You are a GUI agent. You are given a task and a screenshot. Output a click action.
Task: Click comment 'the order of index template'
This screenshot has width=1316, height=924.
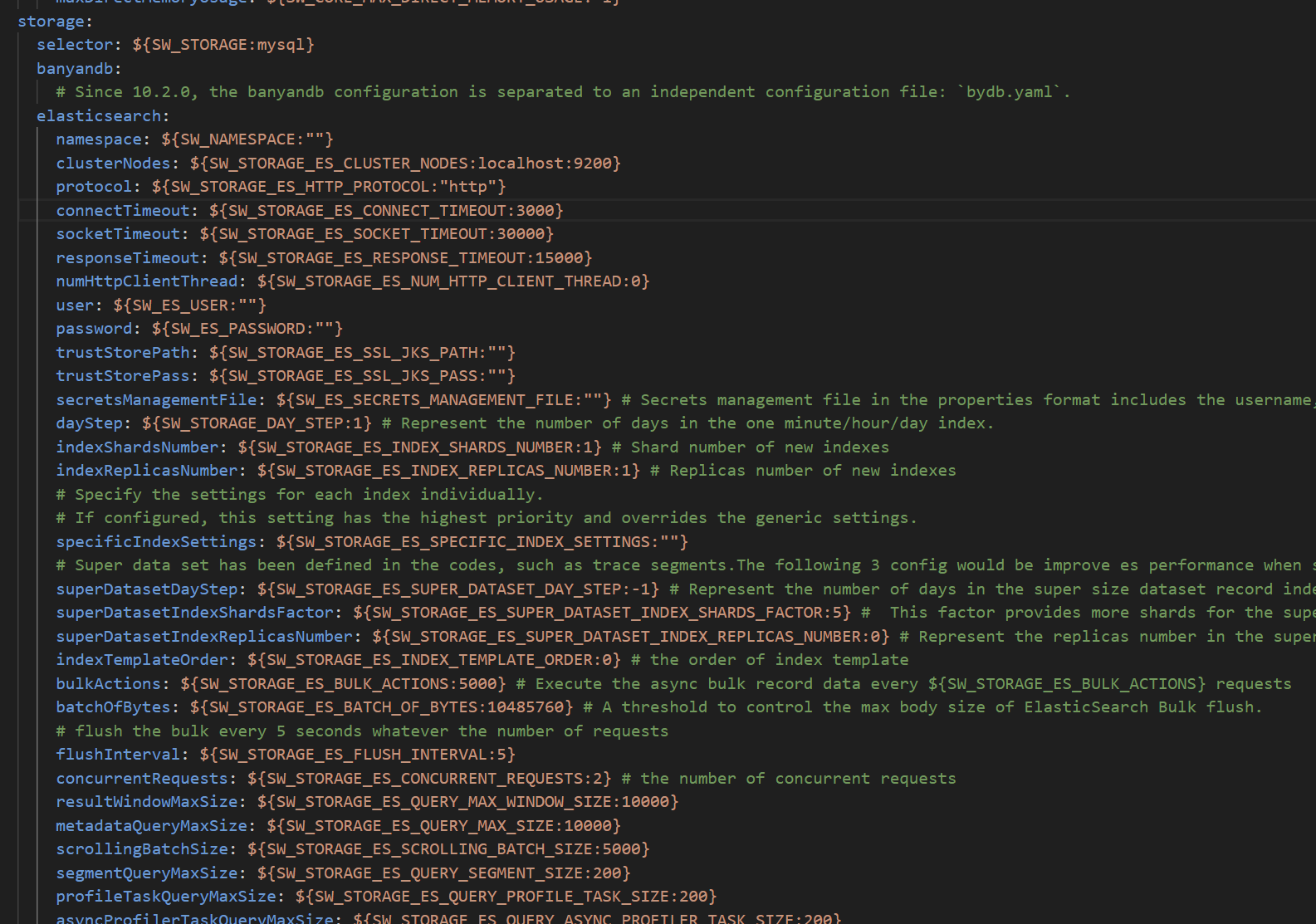770,660
